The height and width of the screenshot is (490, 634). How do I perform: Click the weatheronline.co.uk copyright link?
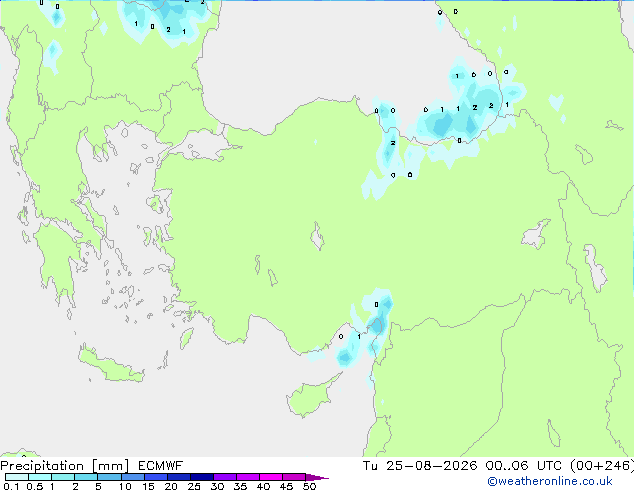pos(550,481)
